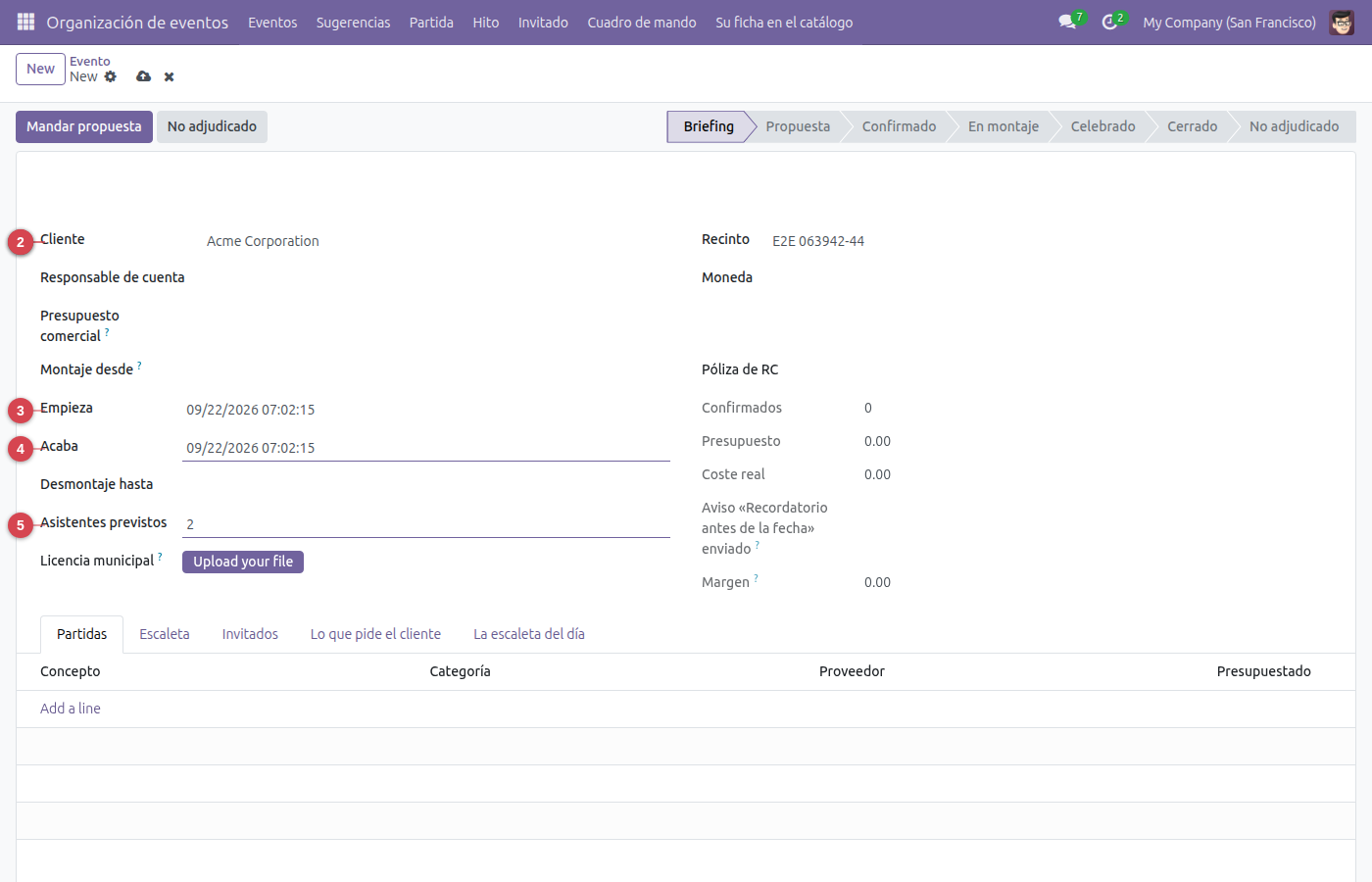
Task: Click the No adjudicado action button
Action: [212, 126]
